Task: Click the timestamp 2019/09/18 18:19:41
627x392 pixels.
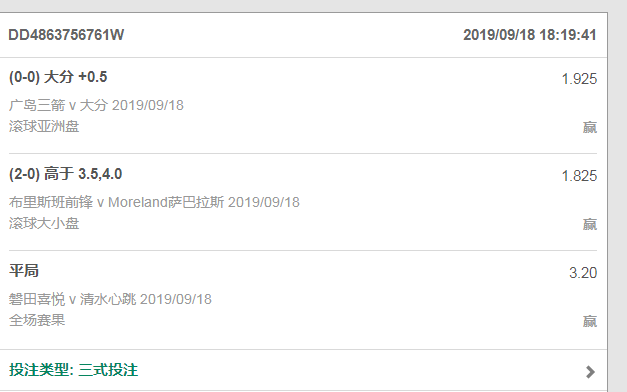Action: pos(529,35)
